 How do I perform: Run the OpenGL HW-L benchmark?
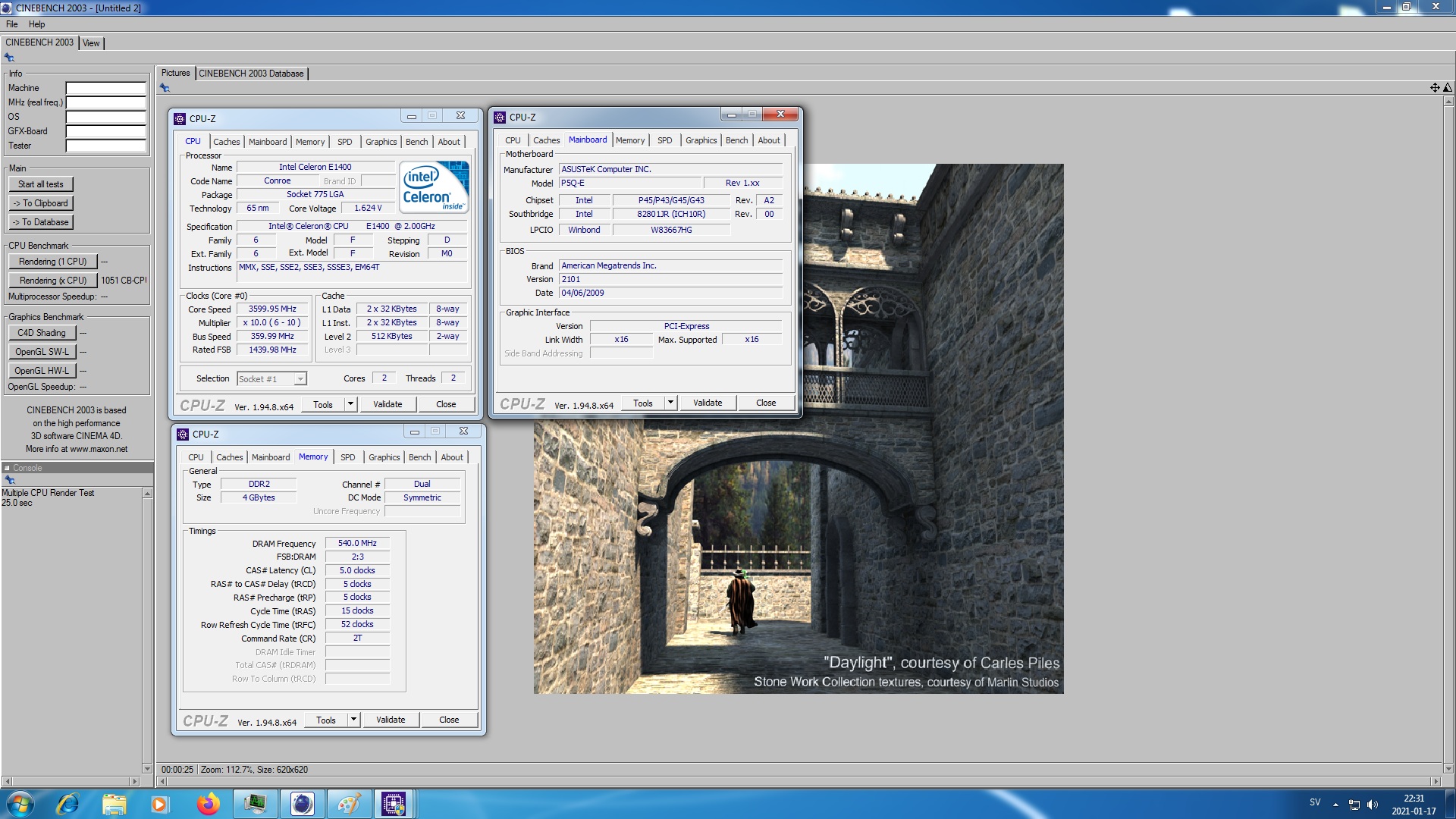coord(42,371)
